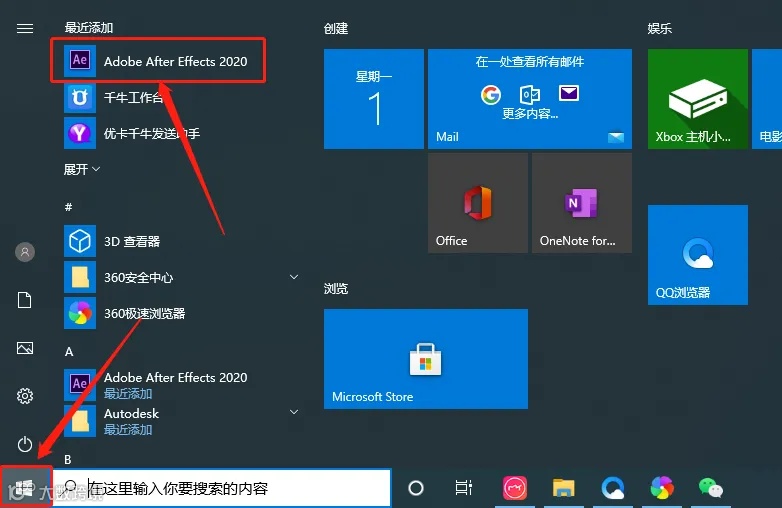
Task: Open the OneNote for... tile
Action: click(582, 203)
